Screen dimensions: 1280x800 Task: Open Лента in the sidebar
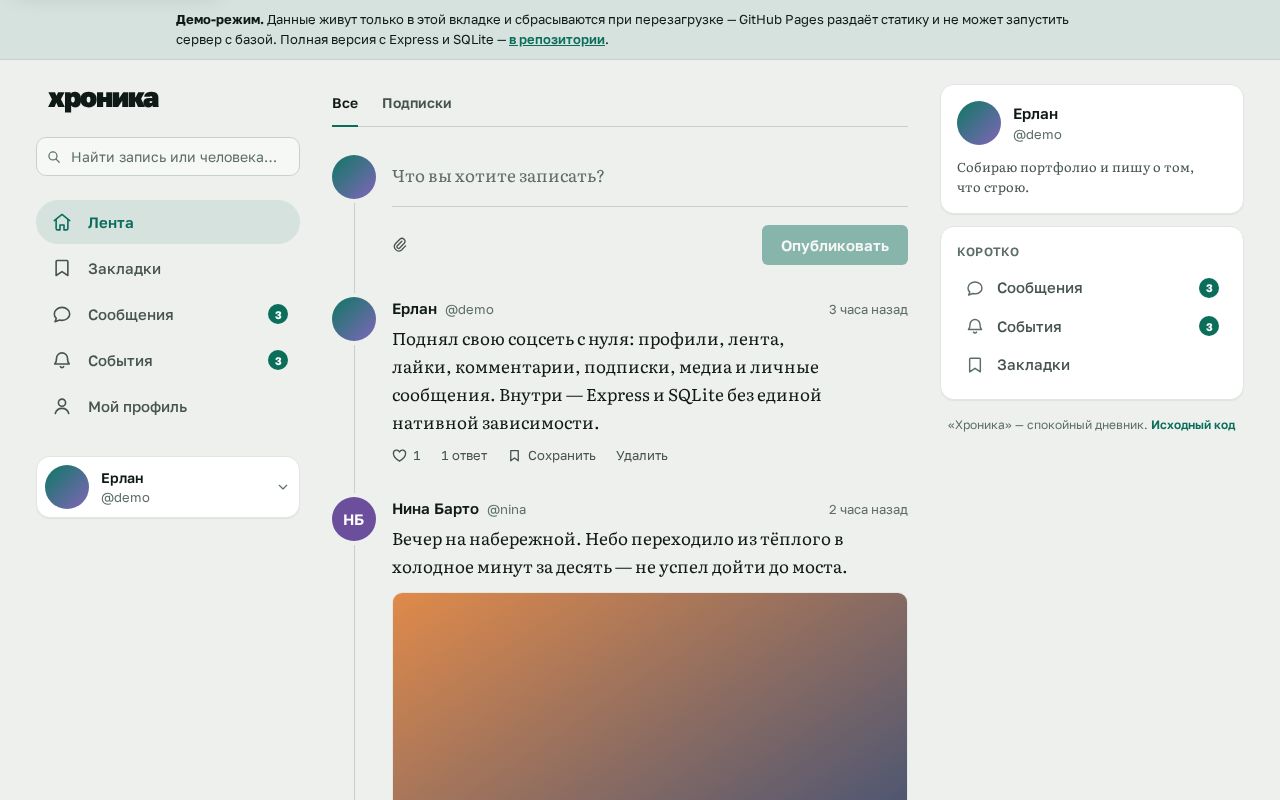[x=168, y=222]
